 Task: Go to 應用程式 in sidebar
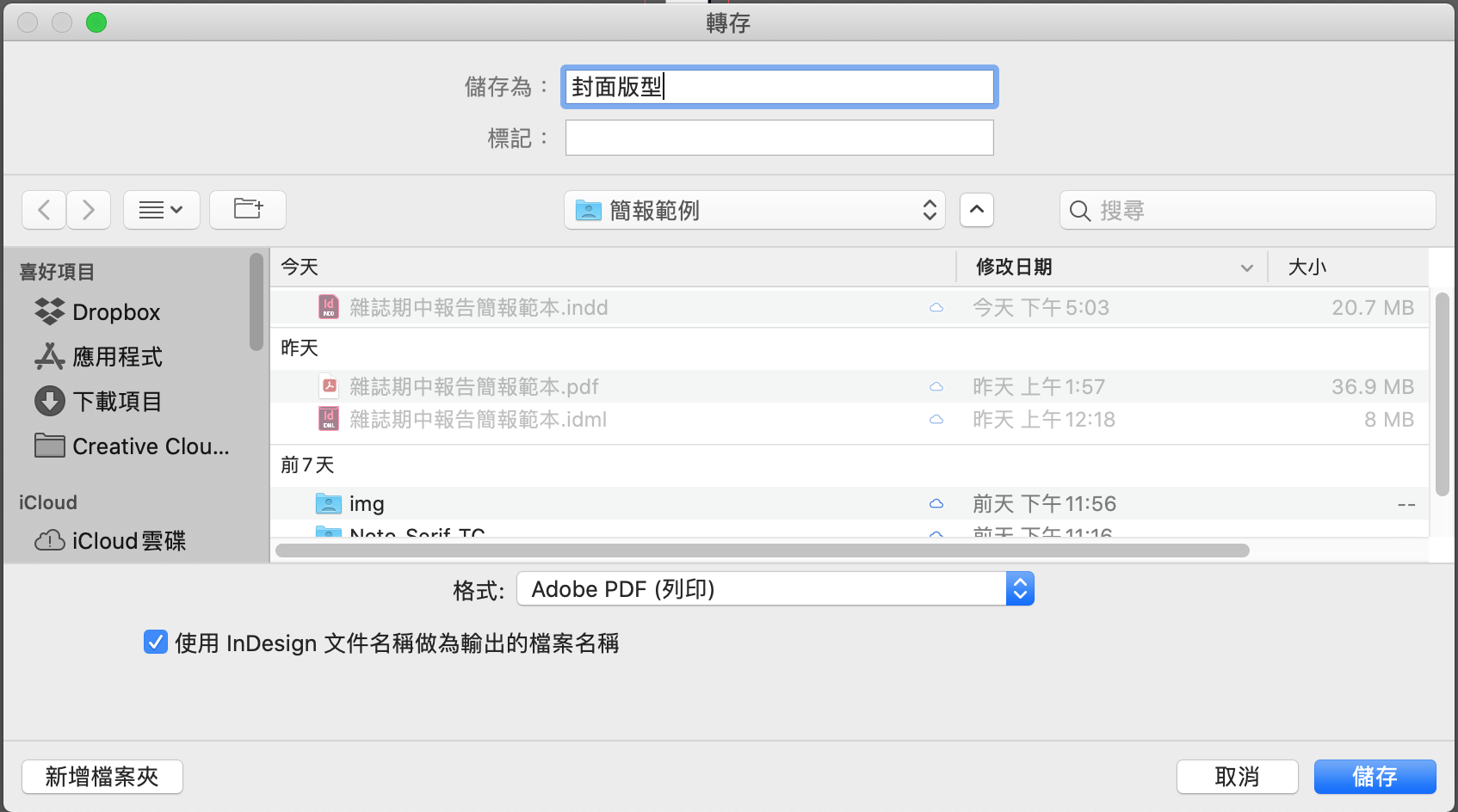point(117,357)
